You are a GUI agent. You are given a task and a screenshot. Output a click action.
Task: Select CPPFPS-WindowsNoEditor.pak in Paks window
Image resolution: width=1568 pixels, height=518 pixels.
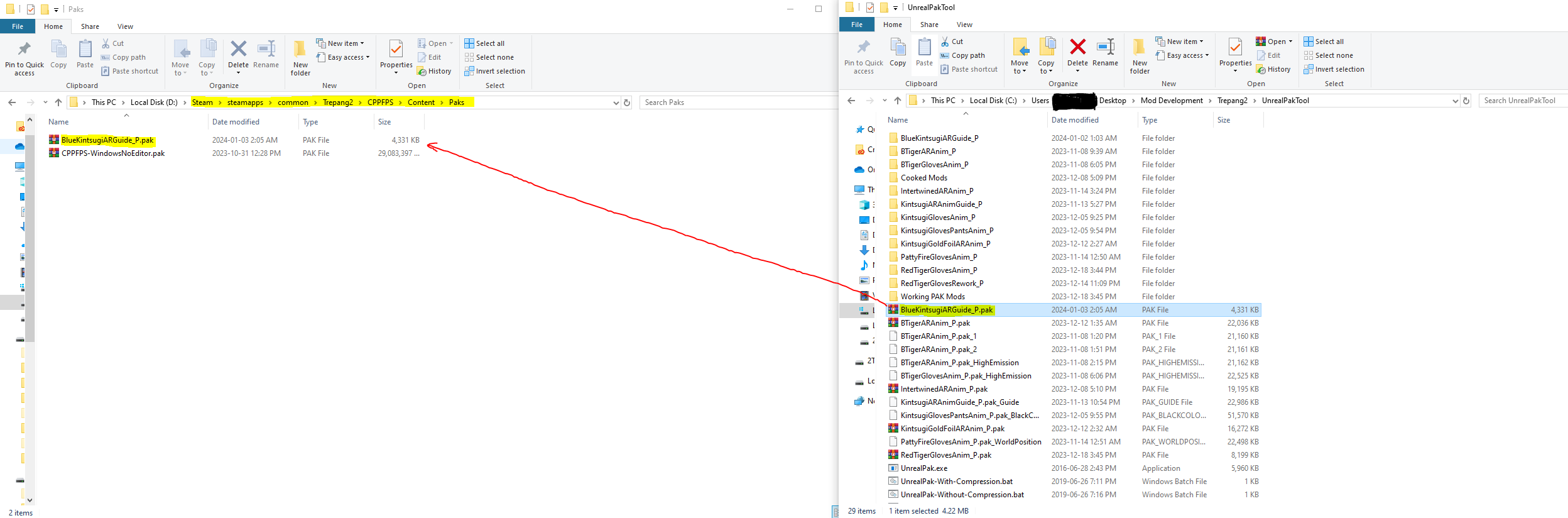113,153
